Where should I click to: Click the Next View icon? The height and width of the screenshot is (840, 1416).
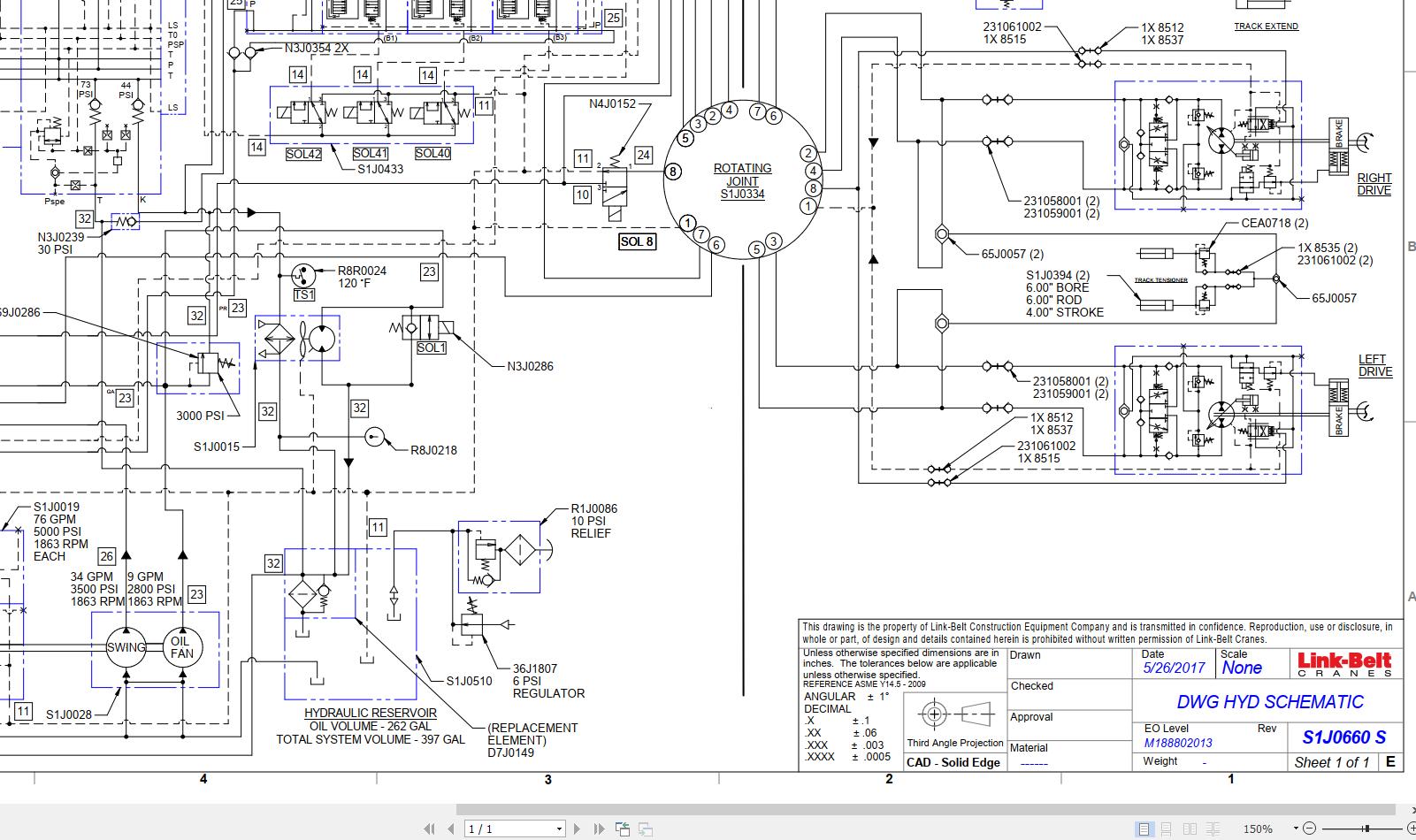point(644,829)
